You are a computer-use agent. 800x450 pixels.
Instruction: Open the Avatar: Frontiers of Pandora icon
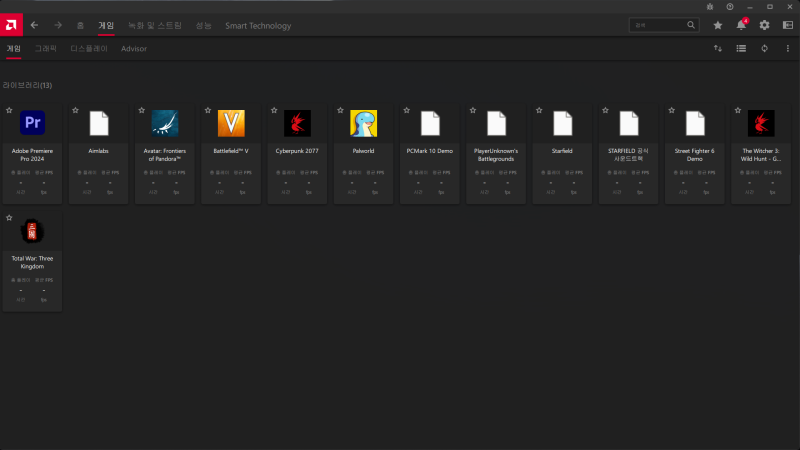(165, 123)
